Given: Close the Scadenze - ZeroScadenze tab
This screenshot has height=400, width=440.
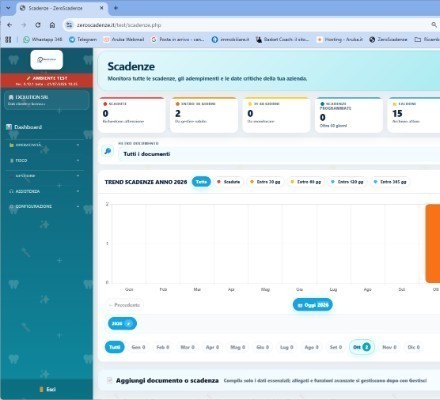Looking at the screenshot, I should pos(102,8).
